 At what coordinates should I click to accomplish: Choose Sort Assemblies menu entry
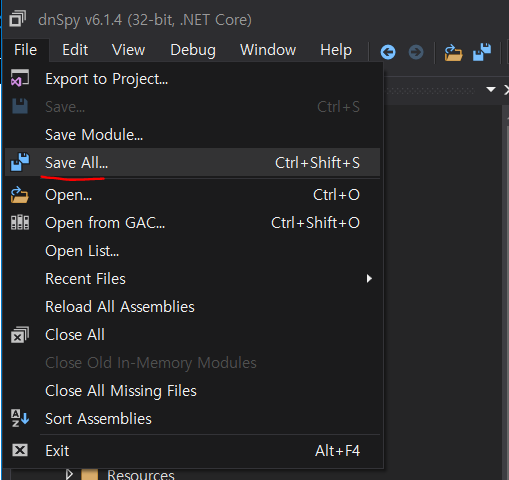[x=192, y=419]
